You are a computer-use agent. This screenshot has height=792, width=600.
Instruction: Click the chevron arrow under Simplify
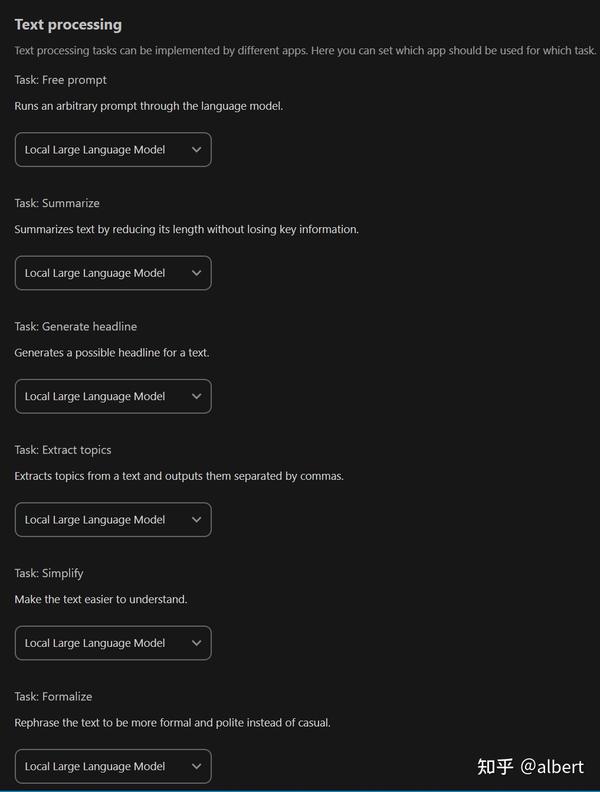(196, 643)
